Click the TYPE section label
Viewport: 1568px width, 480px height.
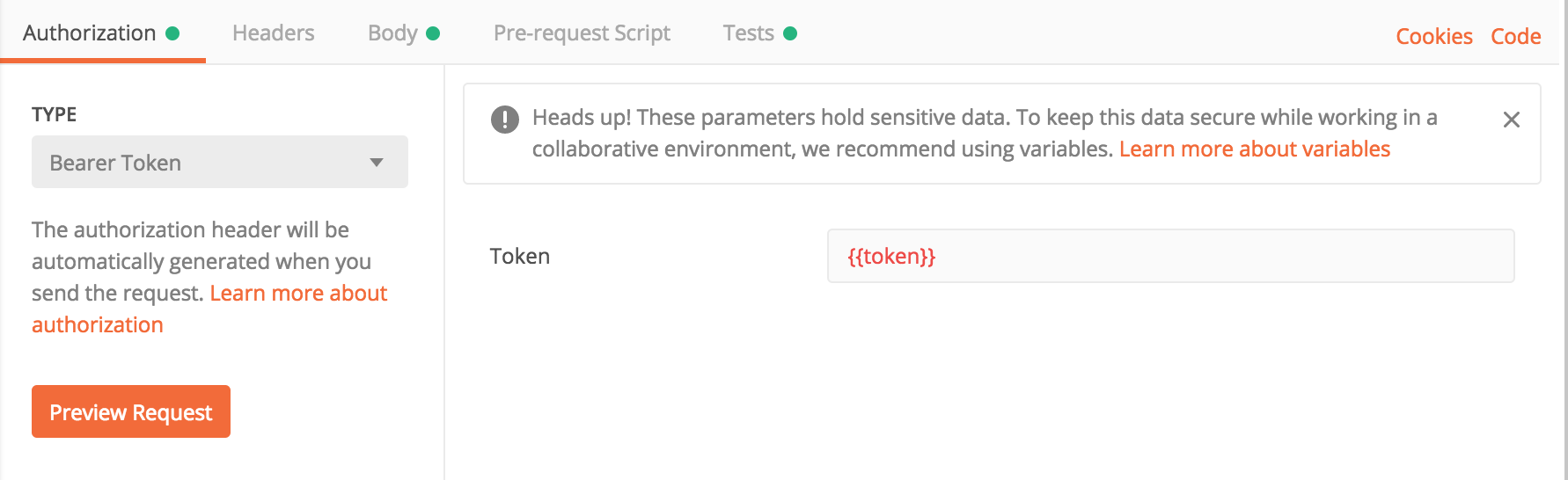55,114
